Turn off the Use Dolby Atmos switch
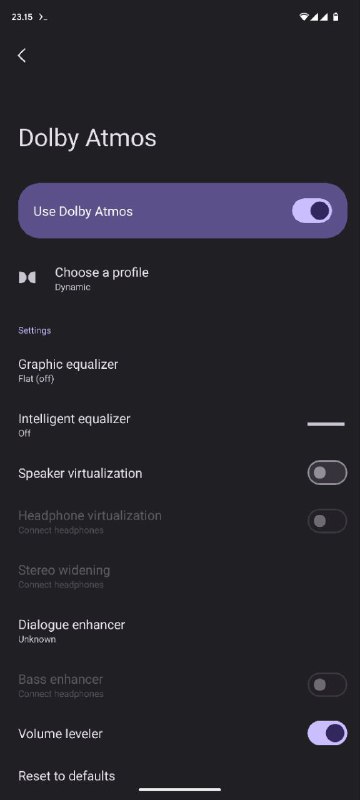 (x=312, y=211)
